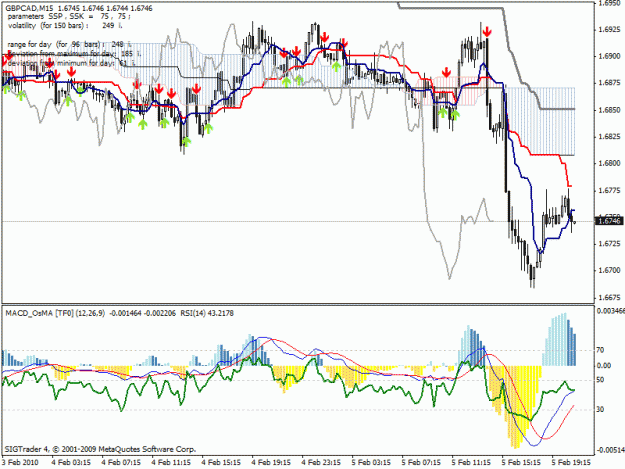The width and height of the screenshot is (625, 469).
Task: Click the '4 Feb 23:15' time label
Action: (321, 462)
